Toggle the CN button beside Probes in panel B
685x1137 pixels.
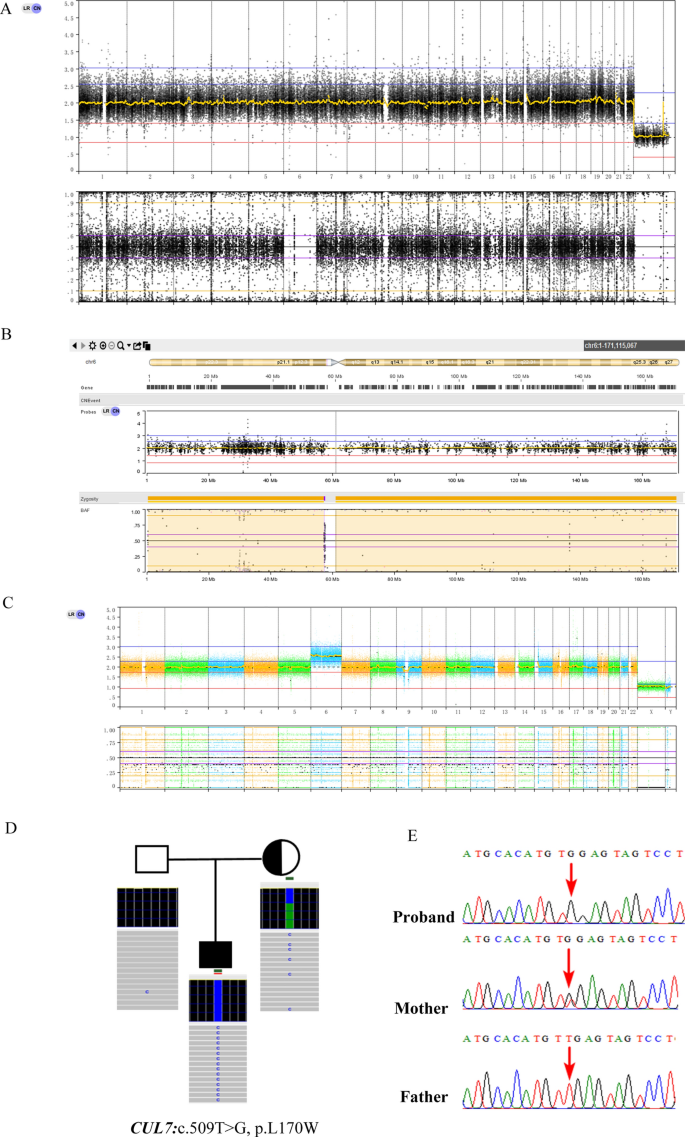point(115,411)
